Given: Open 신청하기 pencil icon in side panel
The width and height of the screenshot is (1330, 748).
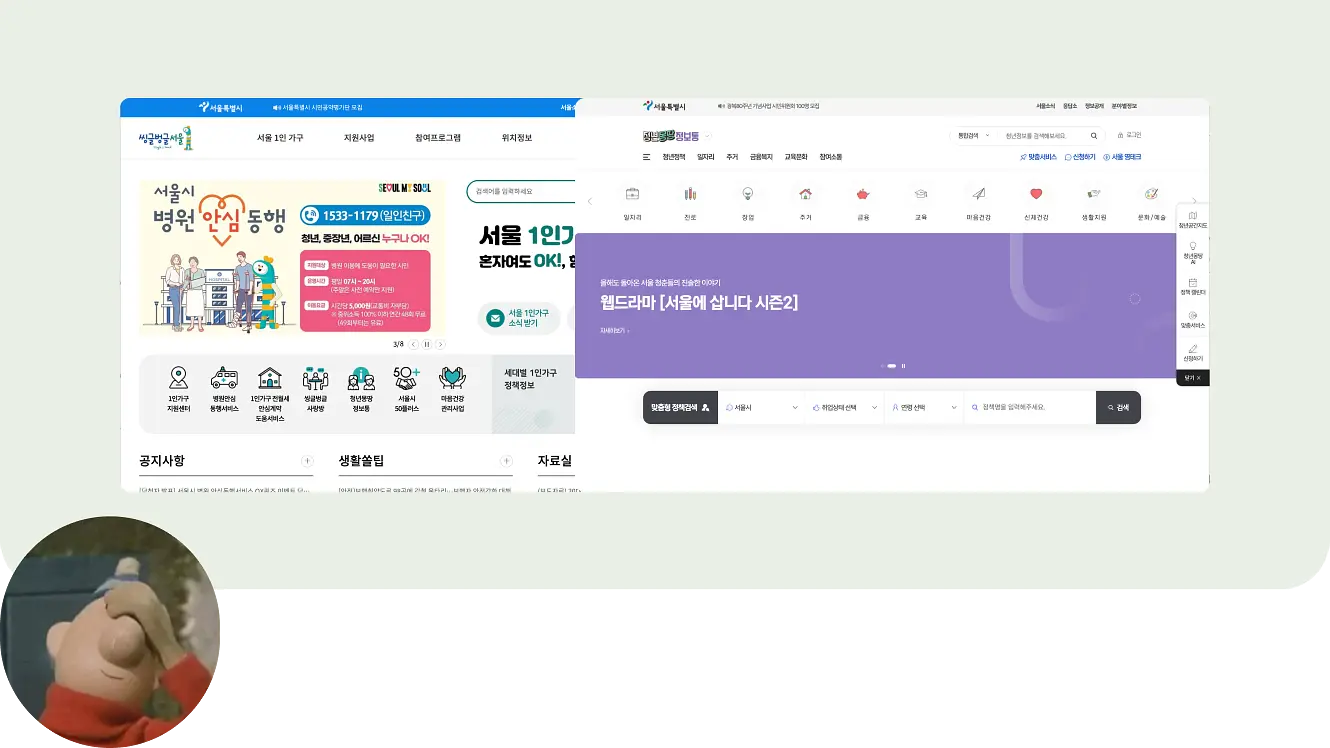Looking at the screenshot, I should click(x=1193, y=349).
